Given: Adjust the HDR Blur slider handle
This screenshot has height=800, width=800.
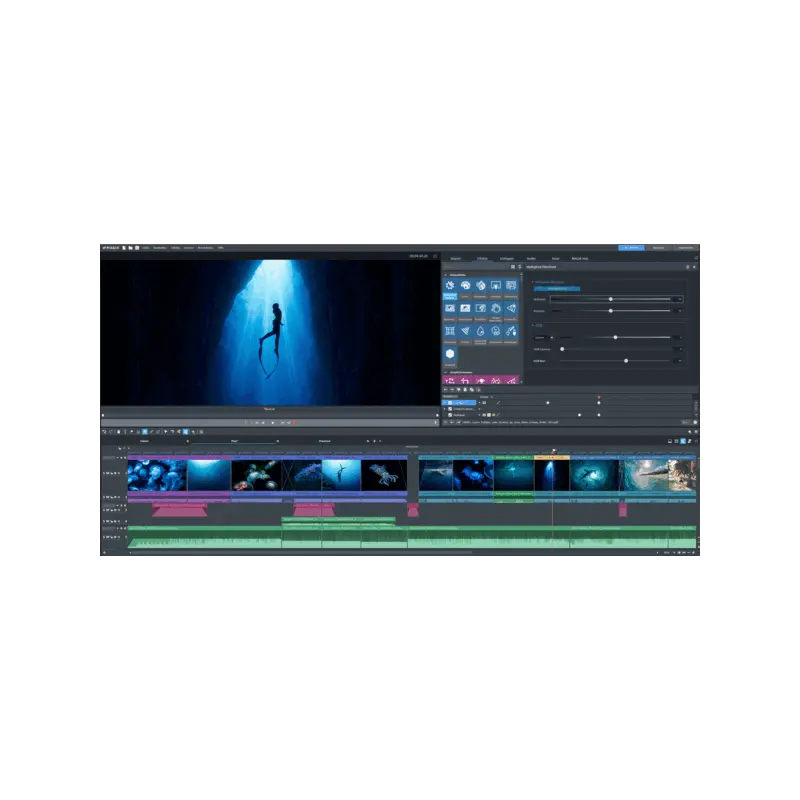Looking at the screenshot, I should 626,361.
